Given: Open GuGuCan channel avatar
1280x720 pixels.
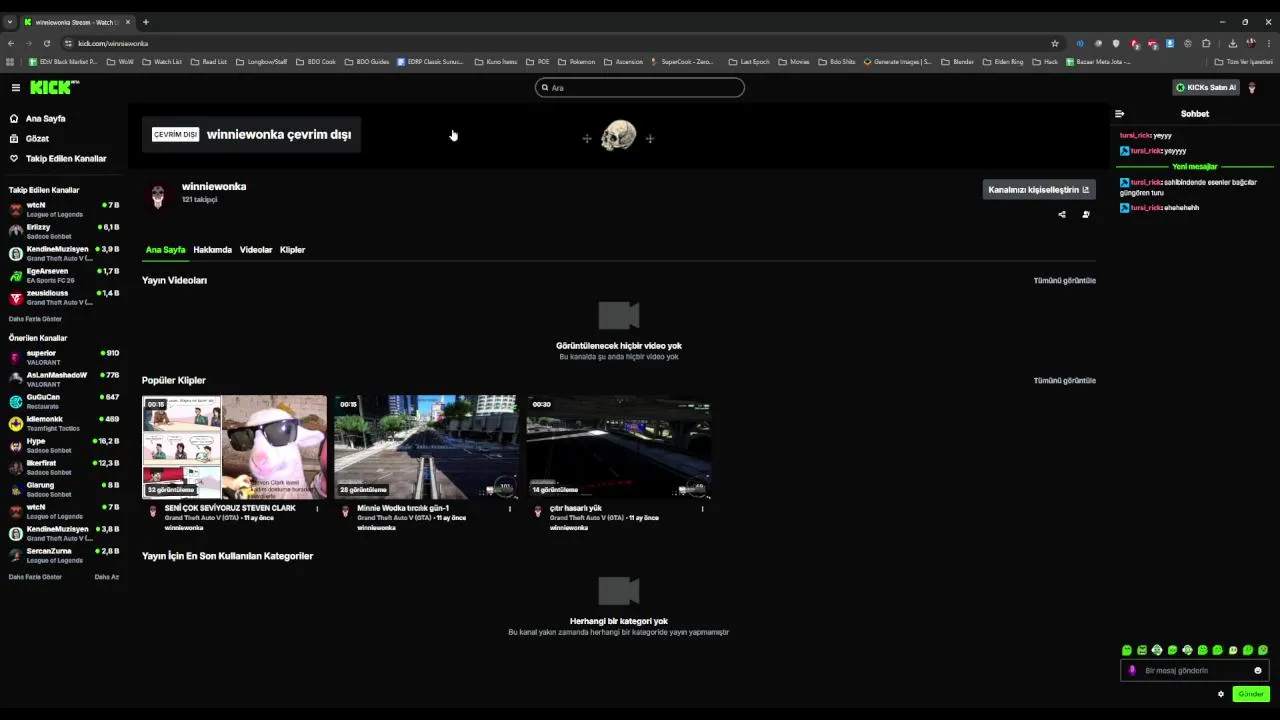Looking at the screenshot, I should point(16,402).
